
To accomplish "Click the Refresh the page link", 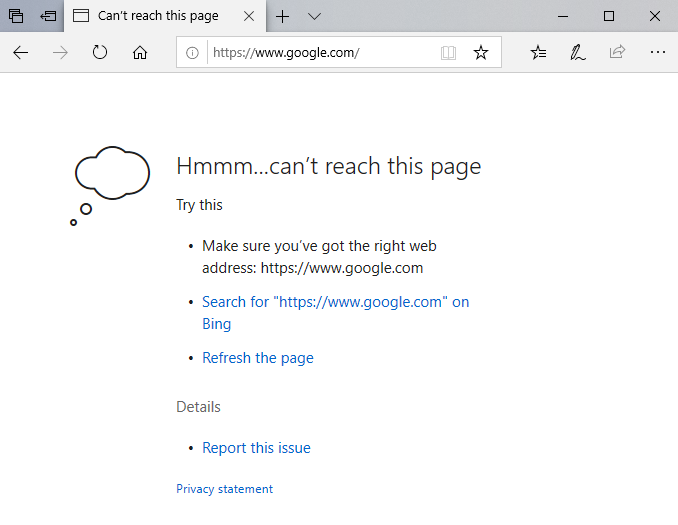I will (258, 358).
